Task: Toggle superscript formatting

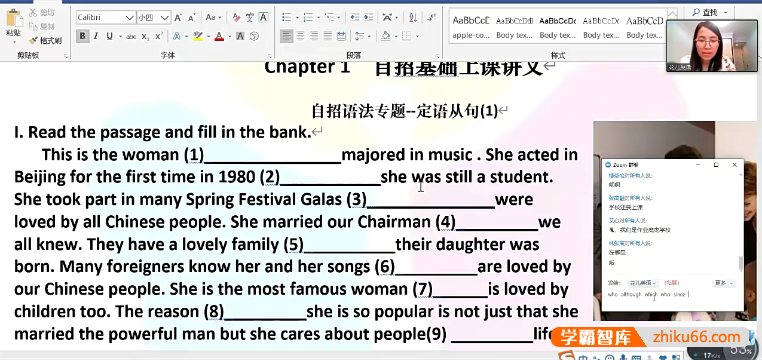Action: (158, 36)
